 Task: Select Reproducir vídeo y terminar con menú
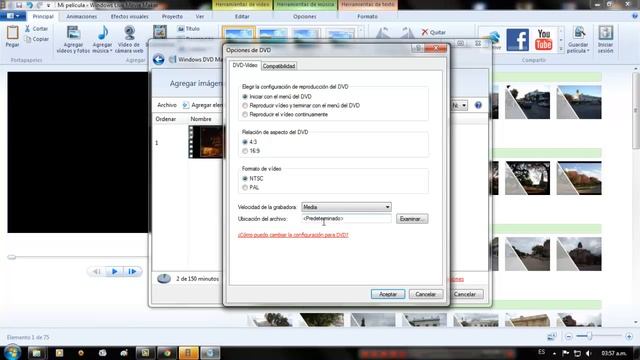(245, 106)
